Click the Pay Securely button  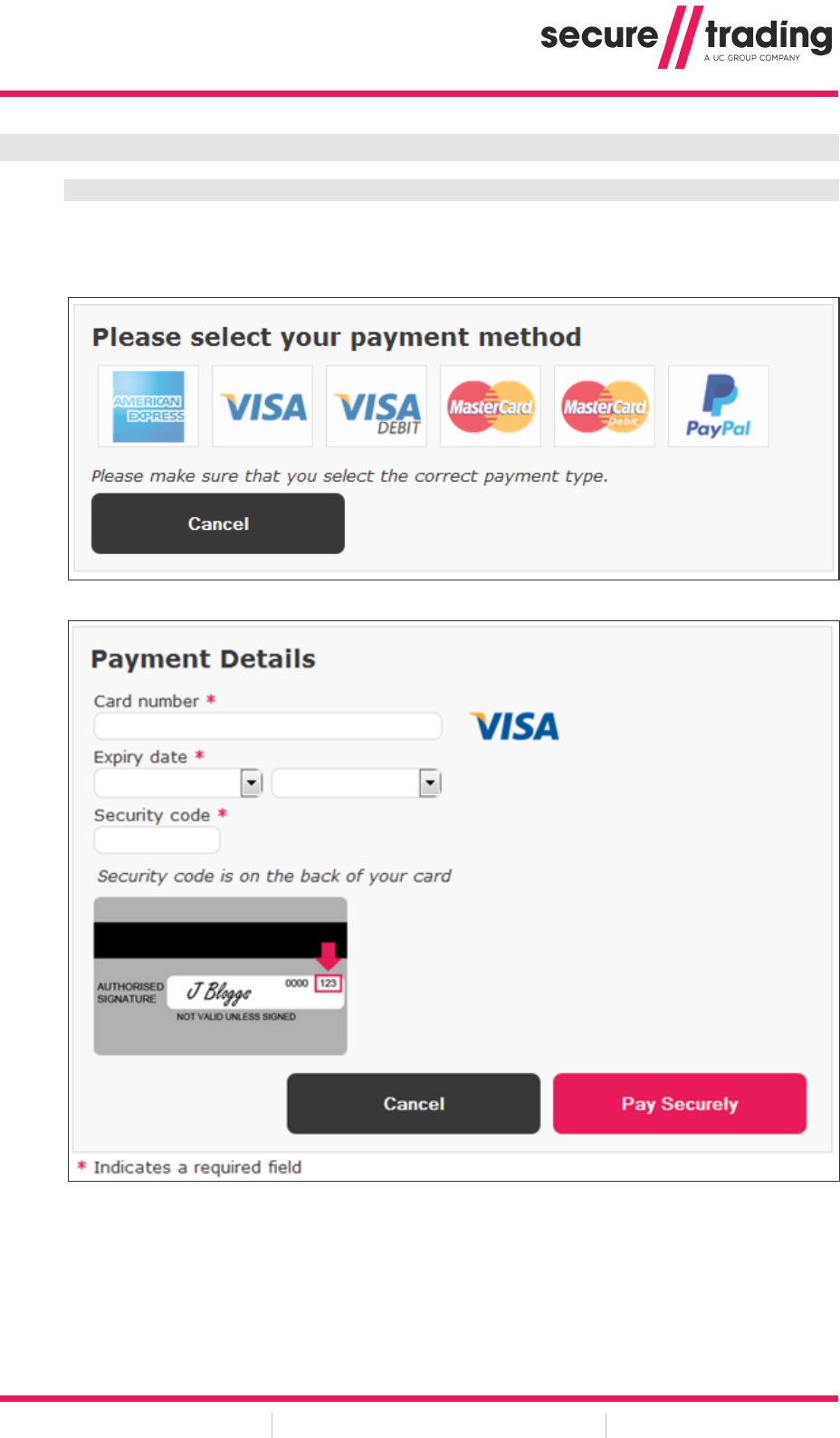[679, 1103]
